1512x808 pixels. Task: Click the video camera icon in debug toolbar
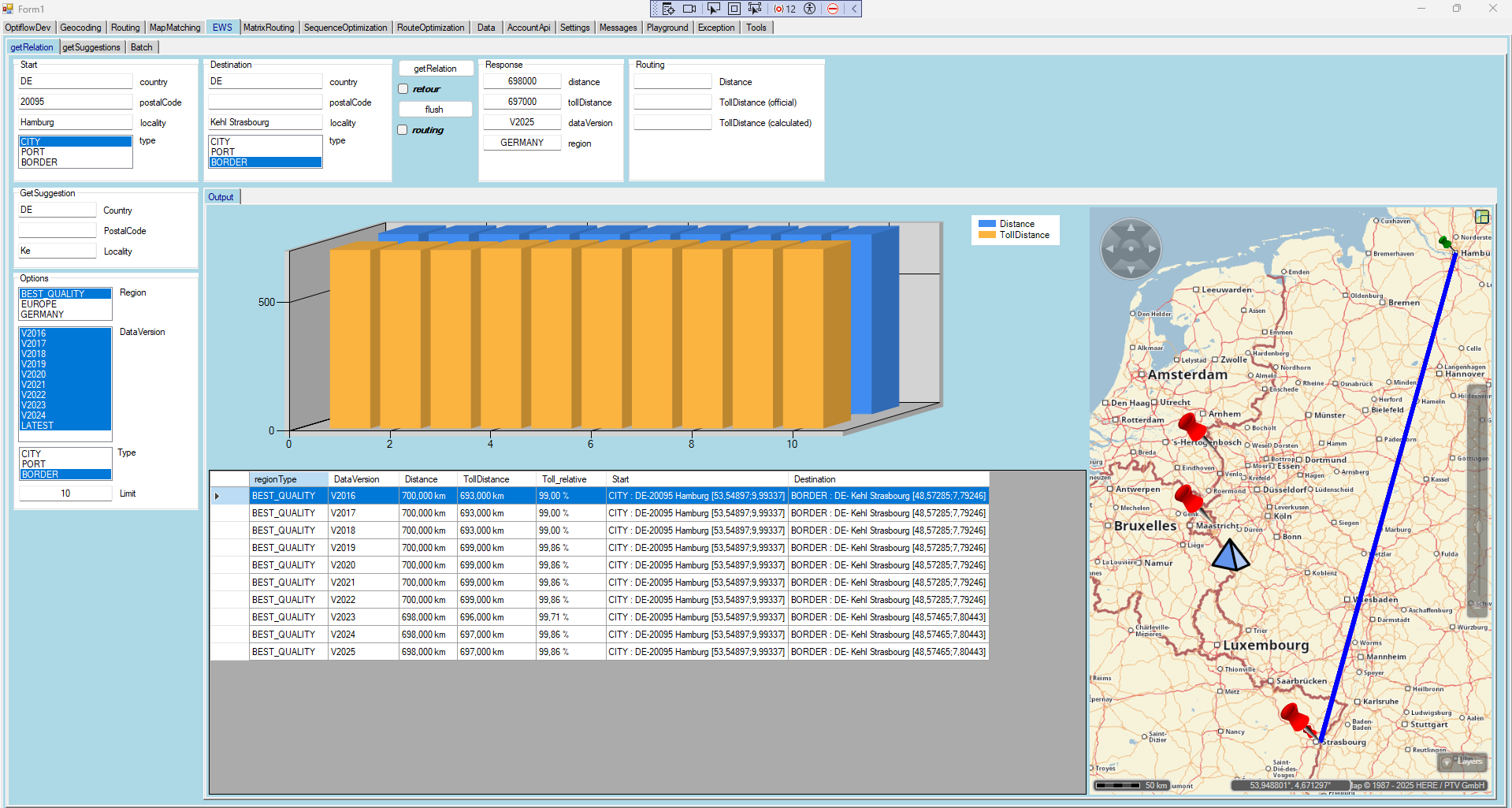coord(689,9)
